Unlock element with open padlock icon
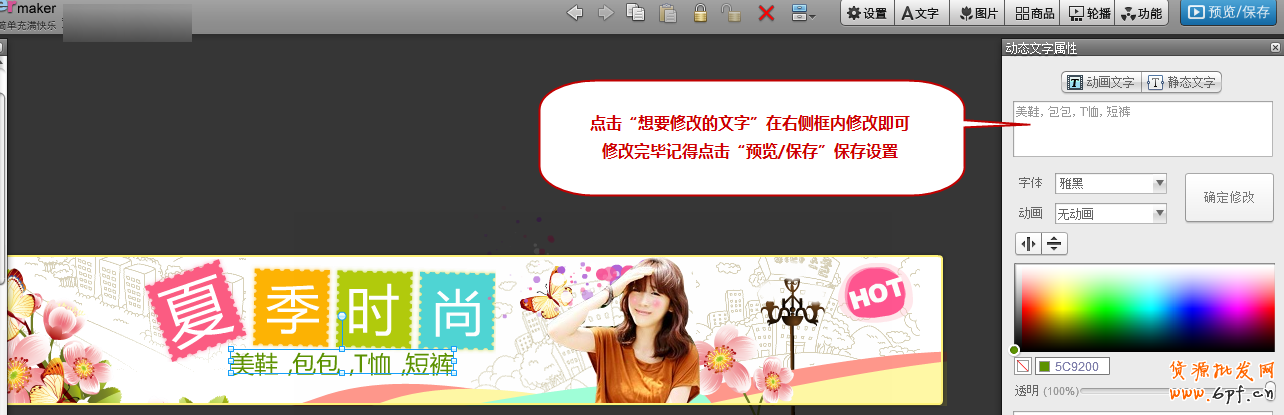Screen dimensions: 1284x415 tap(732, 13)
